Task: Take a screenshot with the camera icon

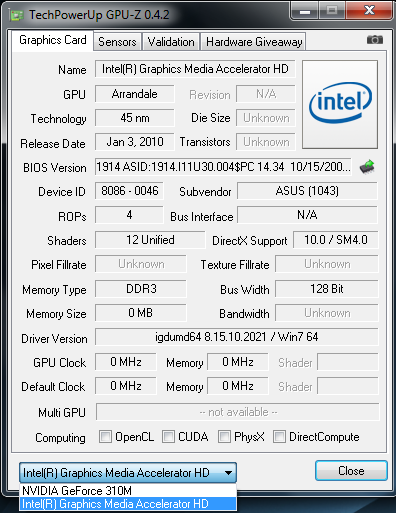Action: tap(375, 40)
